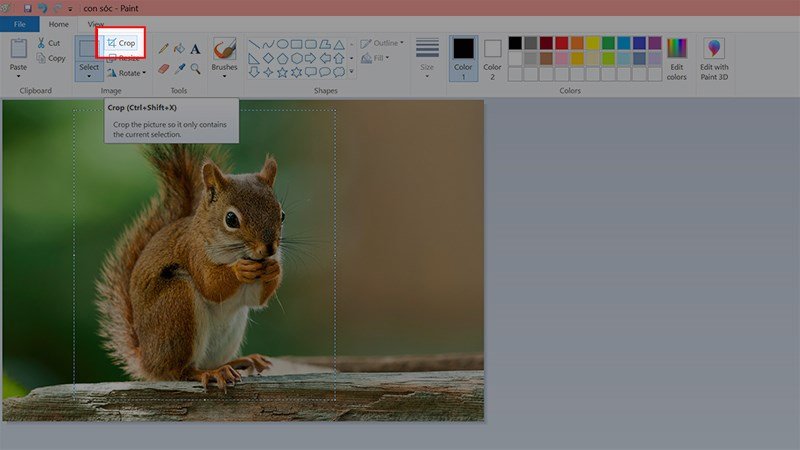The height and width of the screenshot is (450, 800).
Task: Select the Eraser tool
Action: coord(163,68)
